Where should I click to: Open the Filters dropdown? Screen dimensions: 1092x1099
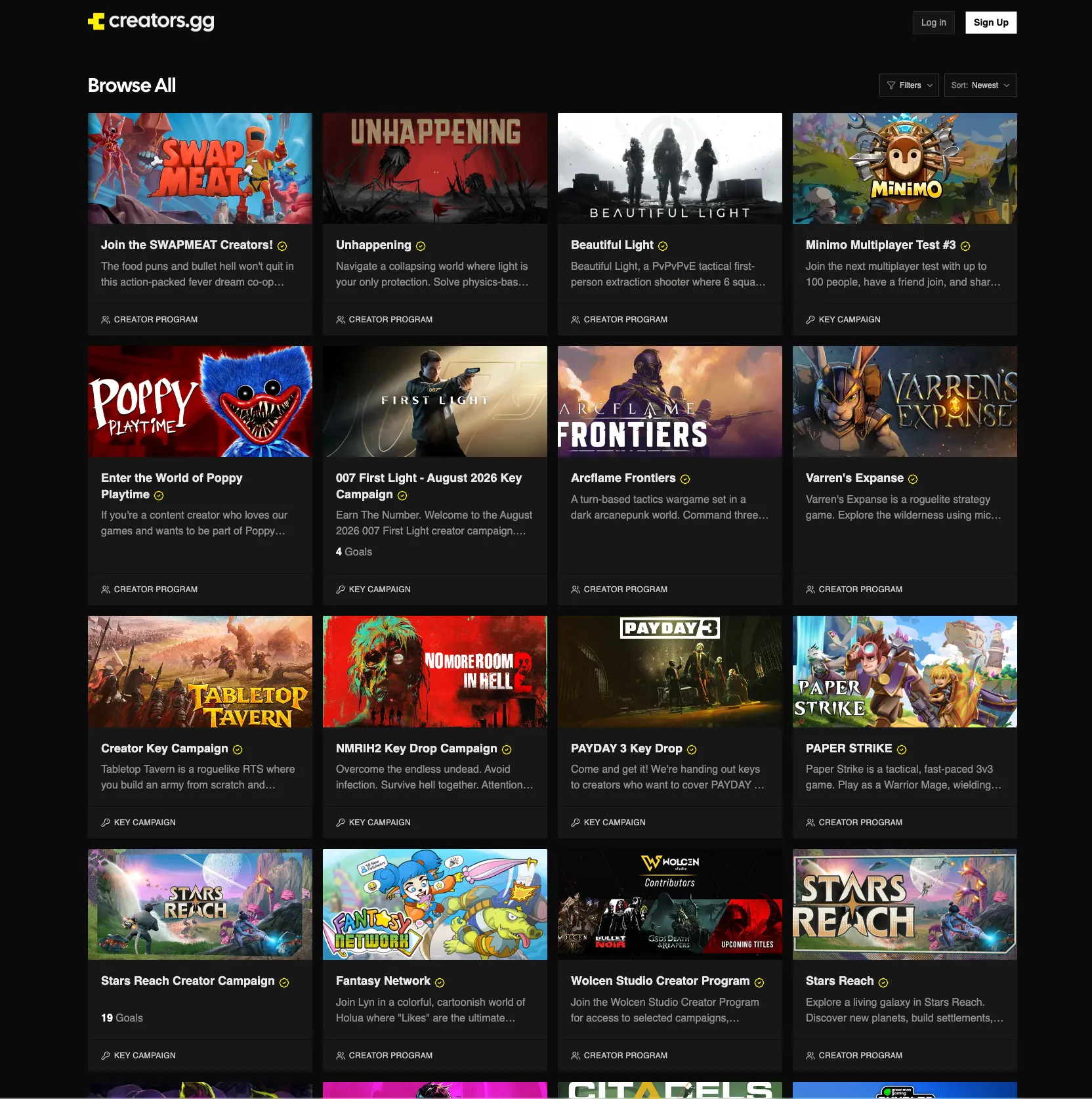[909, 85]
